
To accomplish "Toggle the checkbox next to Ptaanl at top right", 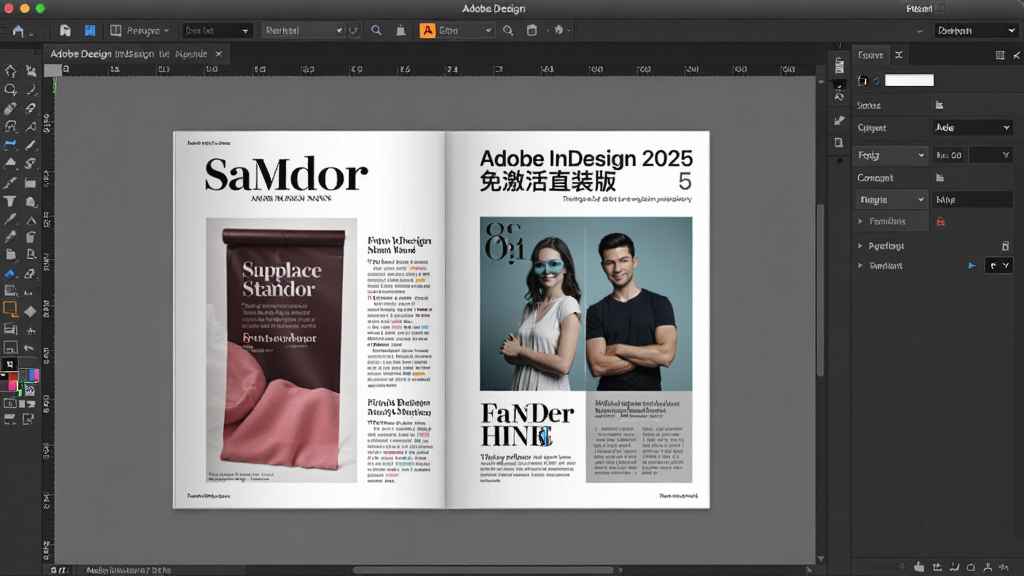I will click(x=941, y=8).
